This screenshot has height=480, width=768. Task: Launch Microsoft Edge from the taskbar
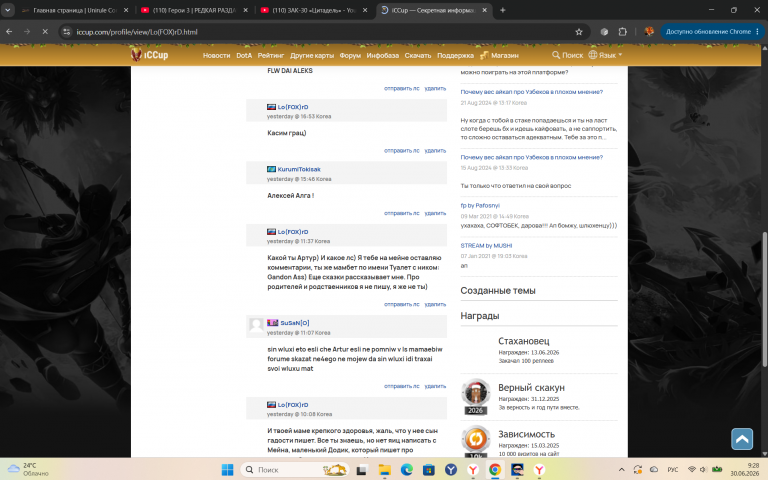[407, 470]
